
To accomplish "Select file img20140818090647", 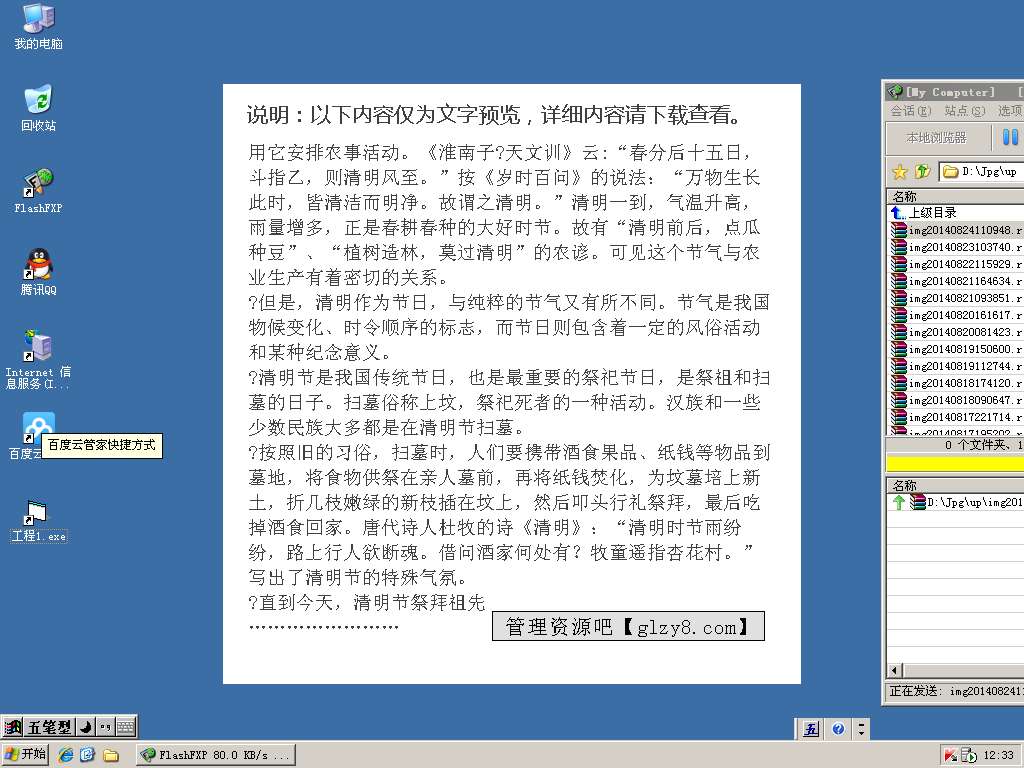I will pos(957,400).
